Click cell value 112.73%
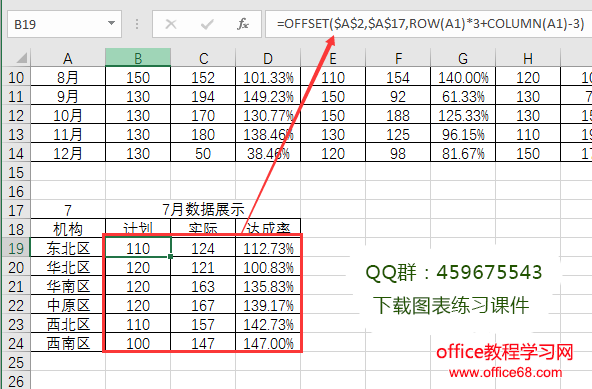The height and width of the screenshot is (389, 592). click(268, 248)
